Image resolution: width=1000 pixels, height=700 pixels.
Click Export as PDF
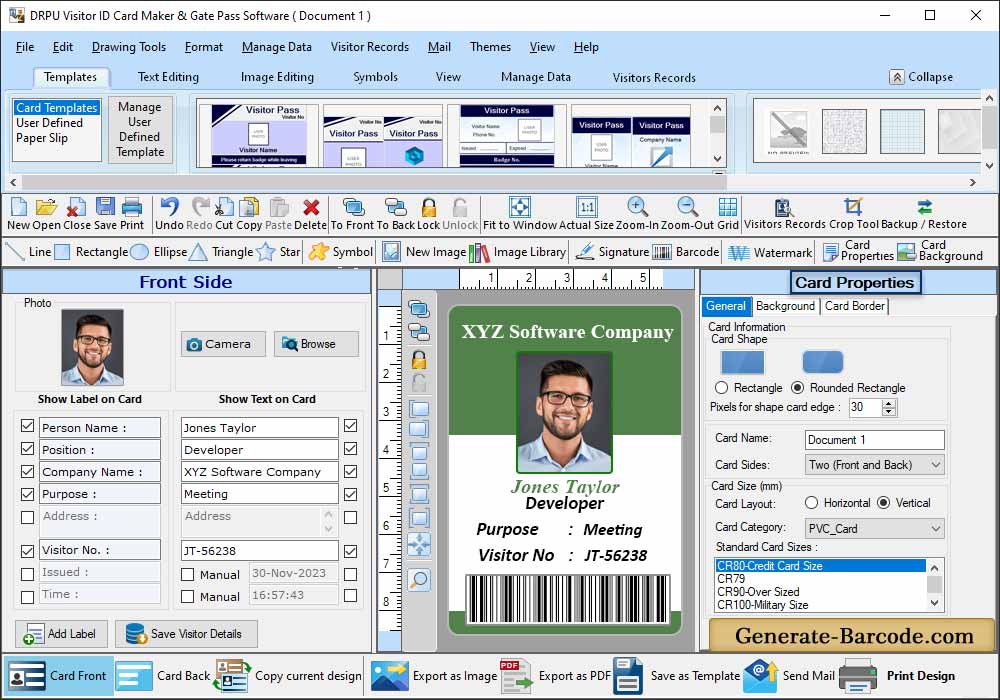point(556,676)
